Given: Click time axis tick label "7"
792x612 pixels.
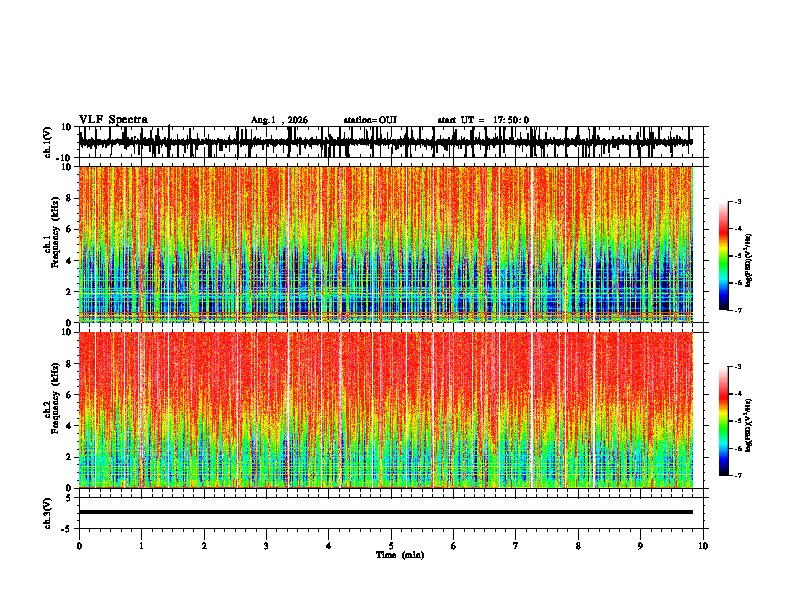Looking at the screenshot, I should pos(516,546).
